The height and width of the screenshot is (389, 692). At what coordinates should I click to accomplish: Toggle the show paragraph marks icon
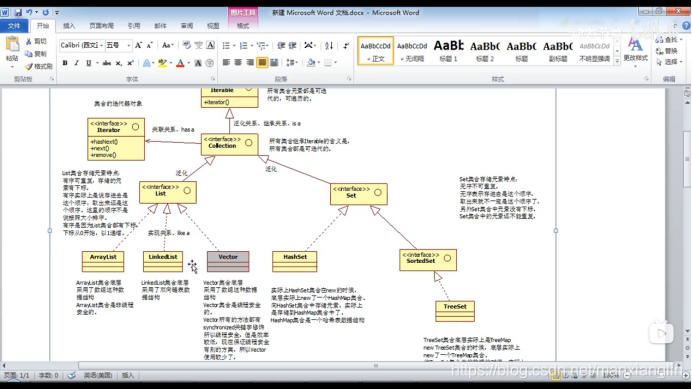pos(346,45)
